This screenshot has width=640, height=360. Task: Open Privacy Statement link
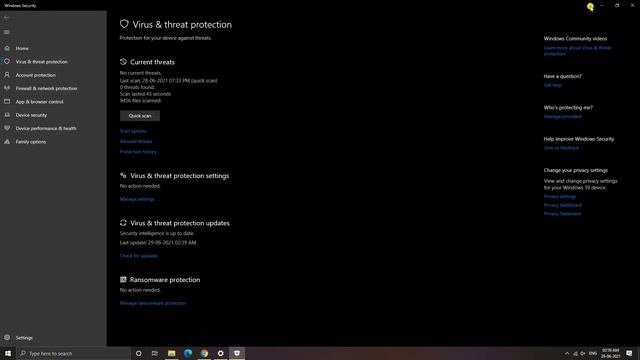[x=562, y=213]
